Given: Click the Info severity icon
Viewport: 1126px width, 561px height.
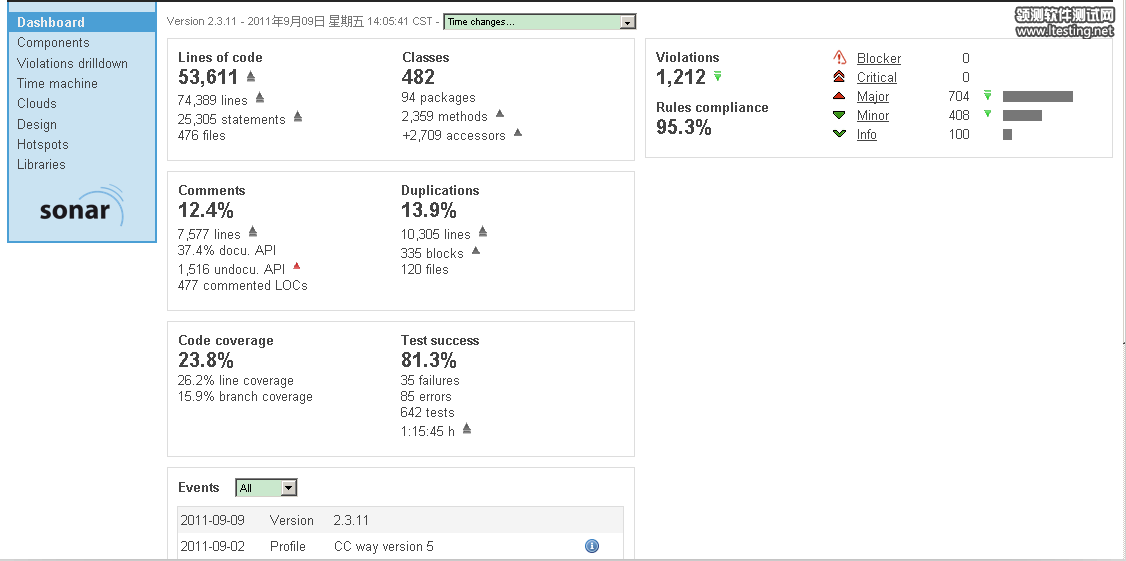Looking at the screenshot, I should click(x=840, y=134).
